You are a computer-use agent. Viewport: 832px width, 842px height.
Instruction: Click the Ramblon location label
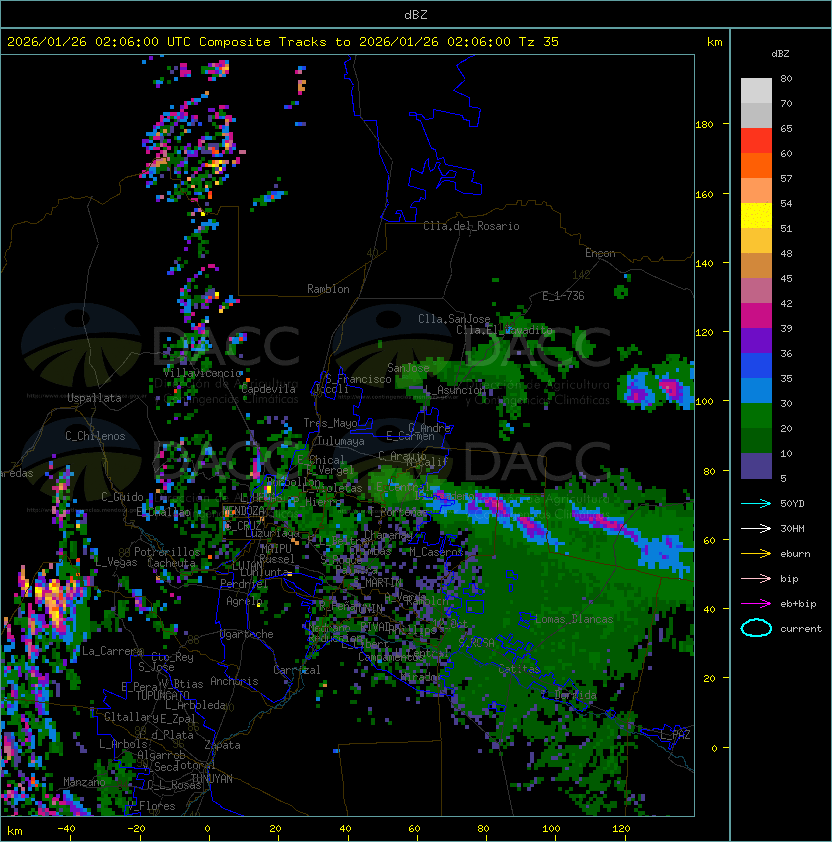coord(328,289)
